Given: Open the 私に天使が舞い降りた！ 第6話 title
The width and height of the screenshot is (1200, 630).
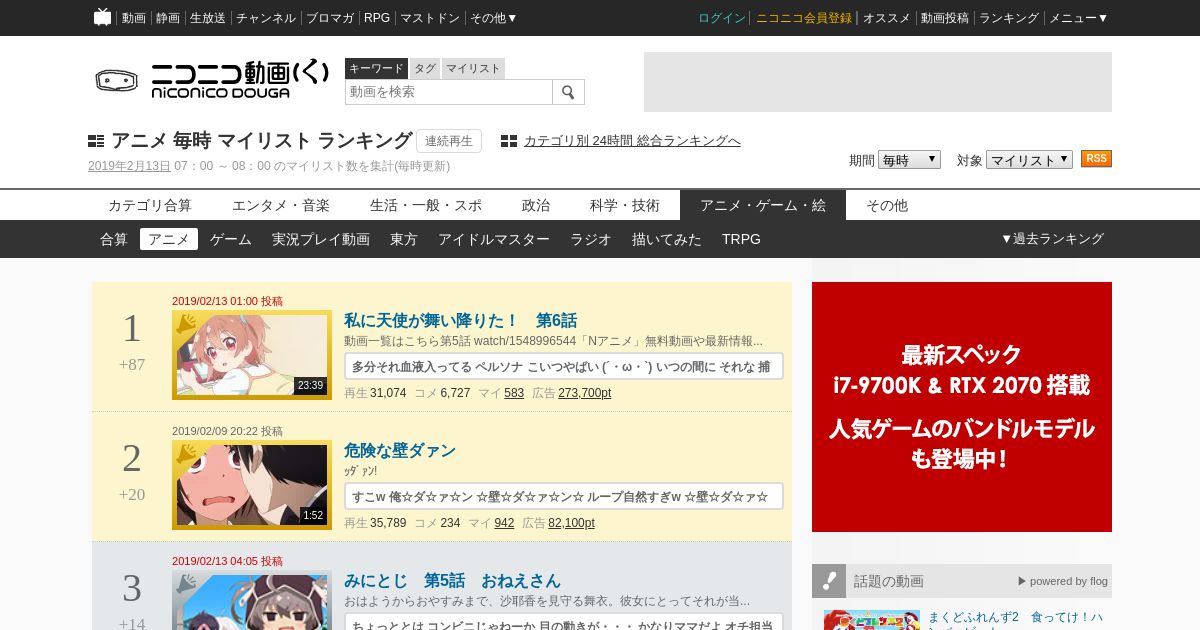Looking at the screenshot, I should 460,321.
